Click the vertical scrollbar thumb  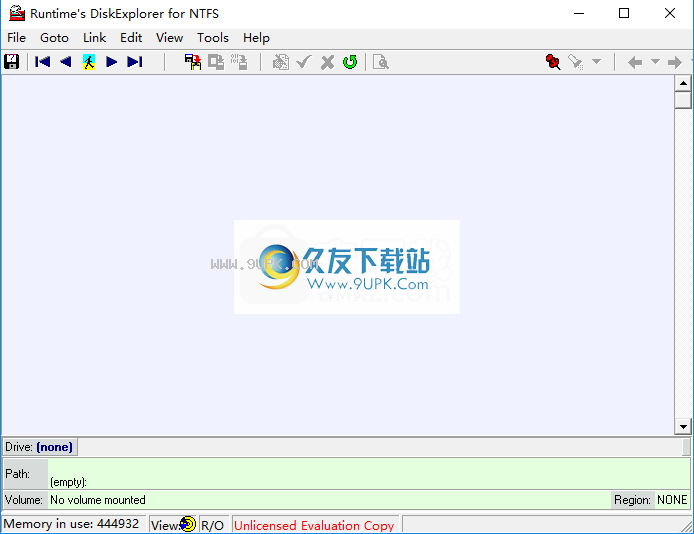(683, 100)
